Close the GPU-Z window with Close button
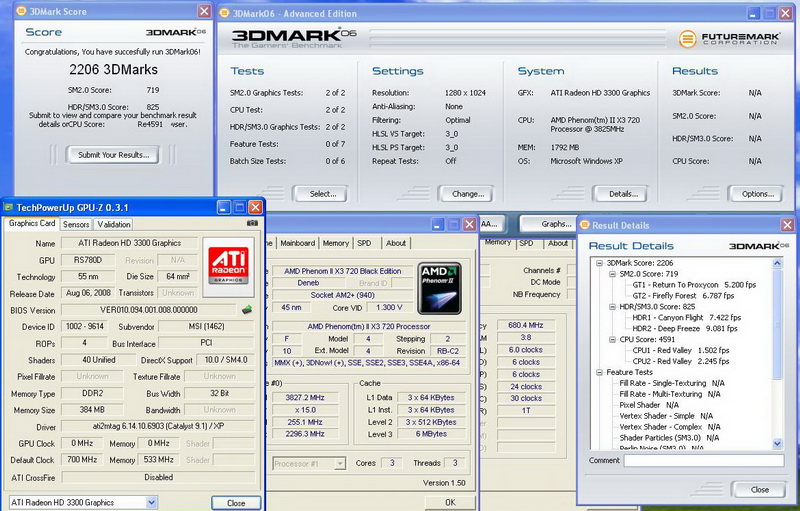800x511 pixels. pyautogui.click(x=236, y=503)
